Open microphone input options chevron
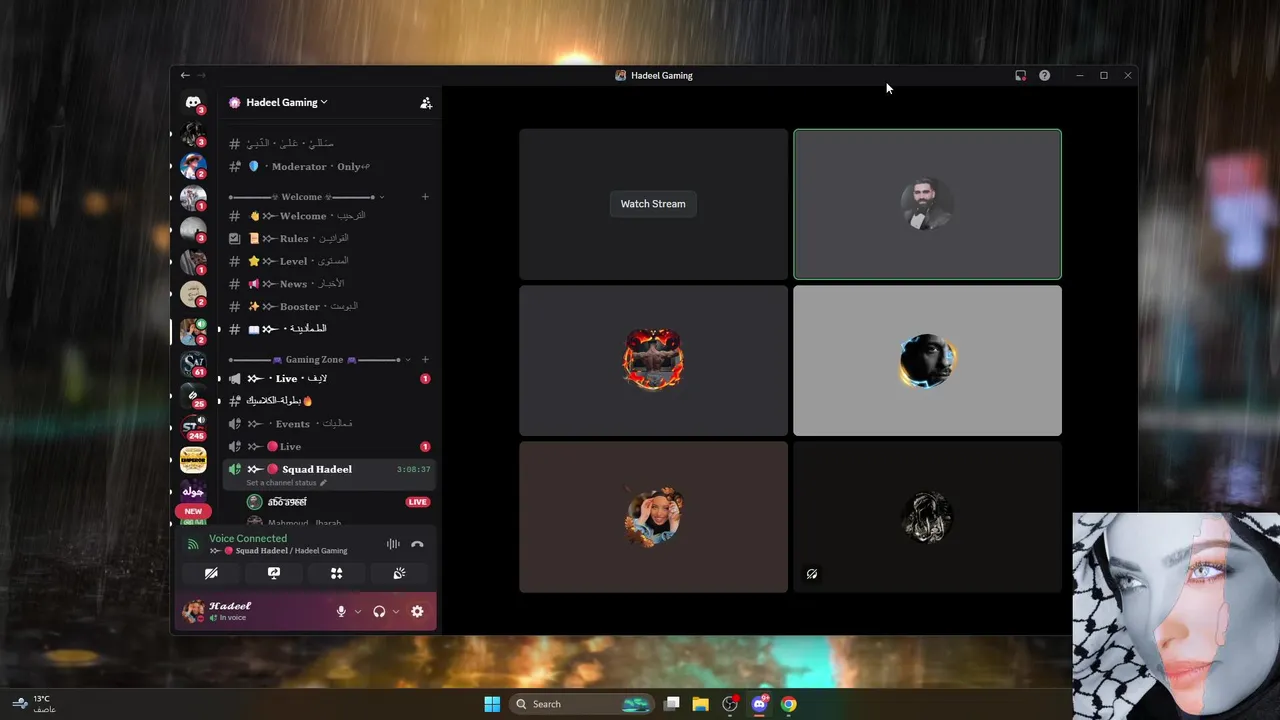The width and height of the screenshot is (1280, 720). pos(358,611)
